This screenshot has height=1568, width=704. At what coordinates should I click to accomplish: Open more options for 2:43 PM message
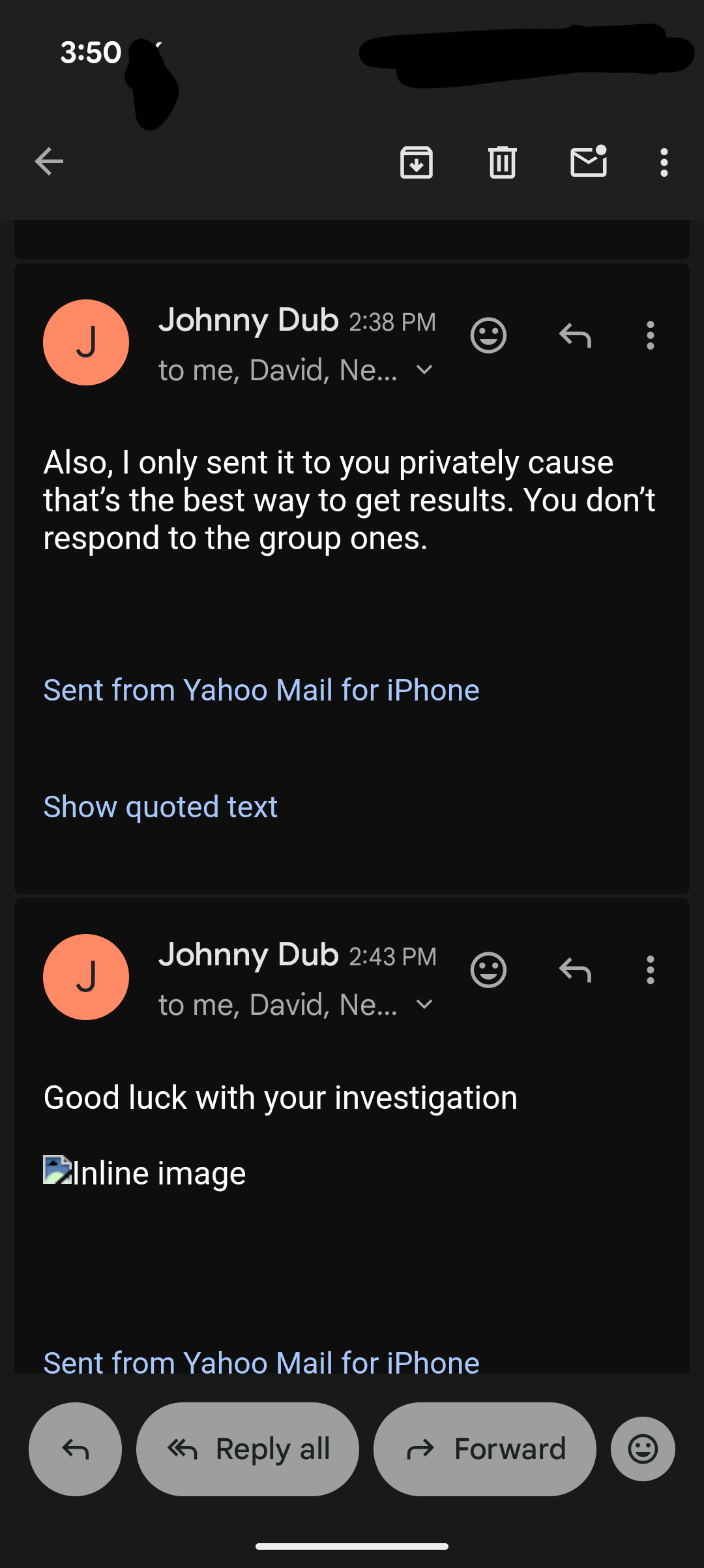point(650,970)
